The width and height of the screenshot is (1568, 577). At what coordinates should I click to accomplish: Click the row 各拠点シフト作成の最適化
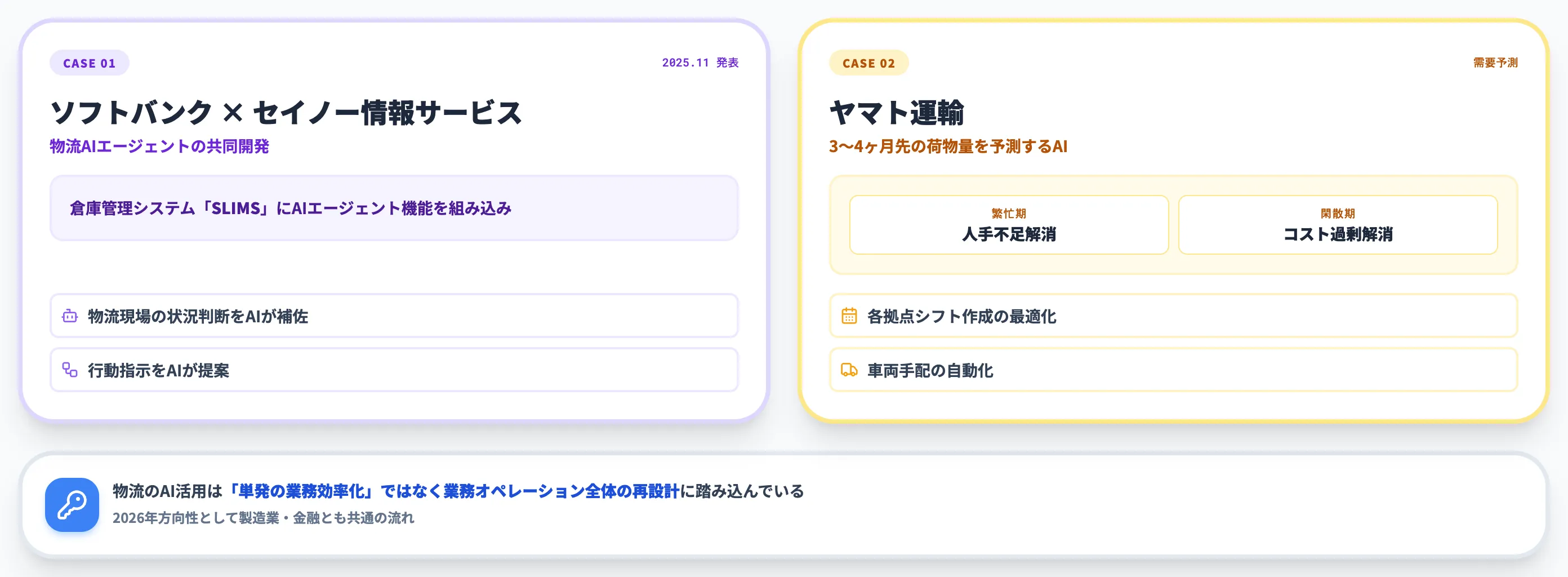pyautogui.click(x=1173, y=316)
